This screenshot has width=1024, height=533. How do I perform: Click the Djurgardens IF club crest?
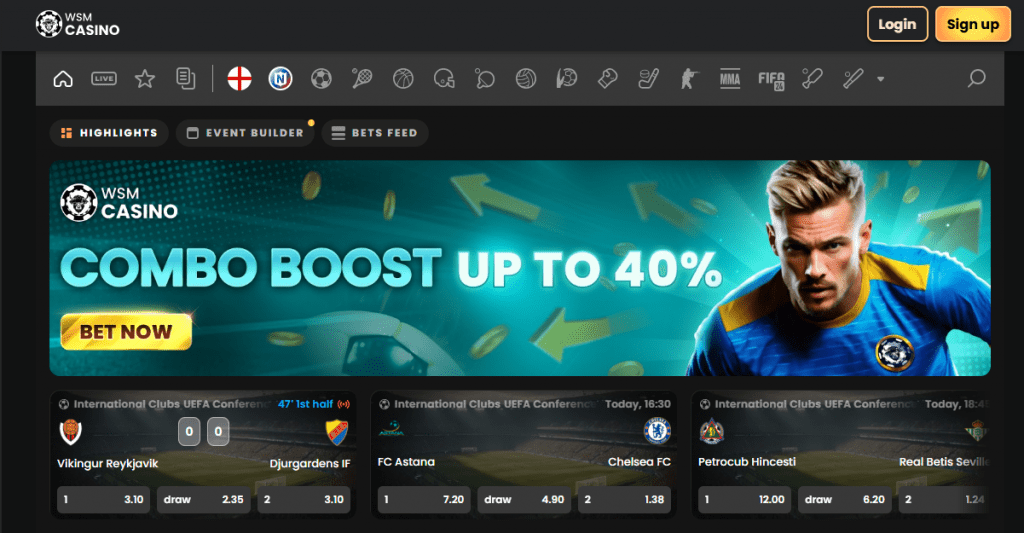coord(337,432)
